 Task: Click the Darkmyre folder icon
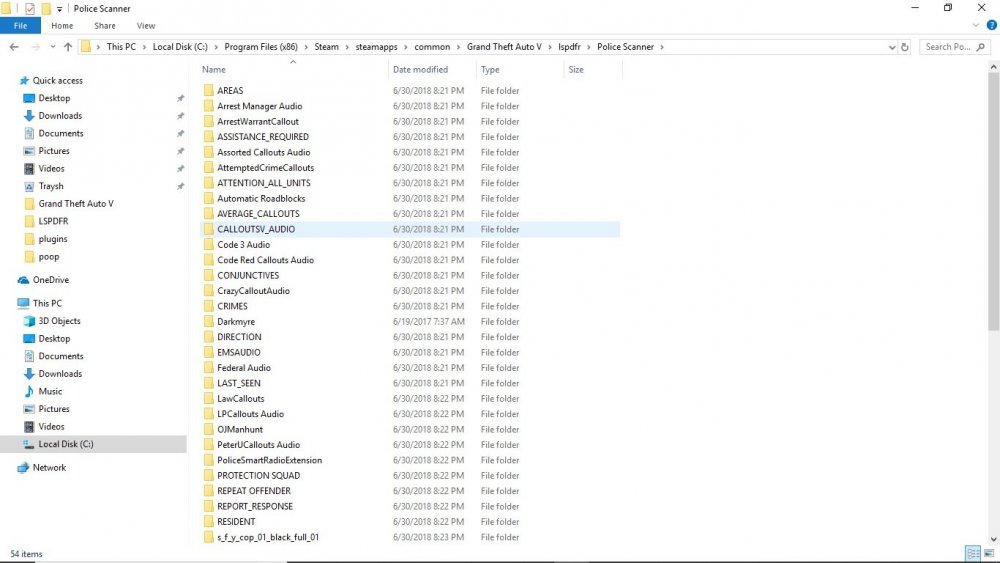point(209,321)
